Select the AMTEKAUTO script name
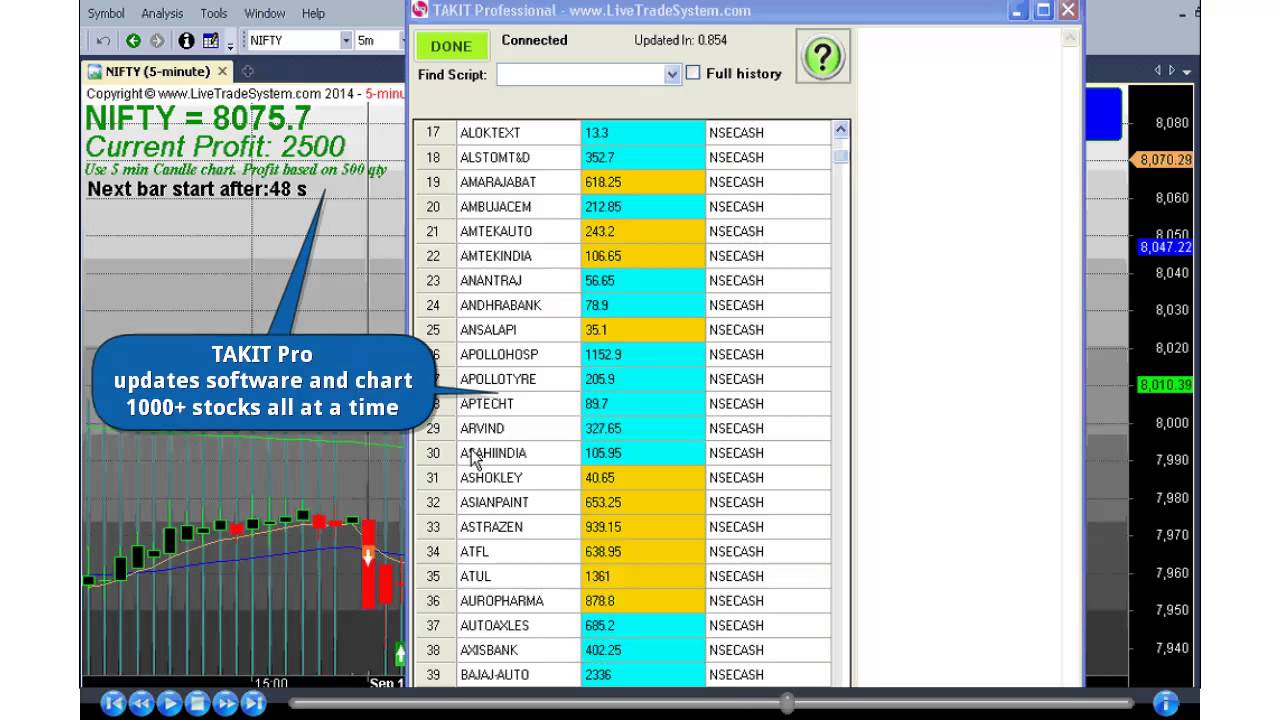The width and height of the screenshot is (1280, 720). (x=496, y=231)
